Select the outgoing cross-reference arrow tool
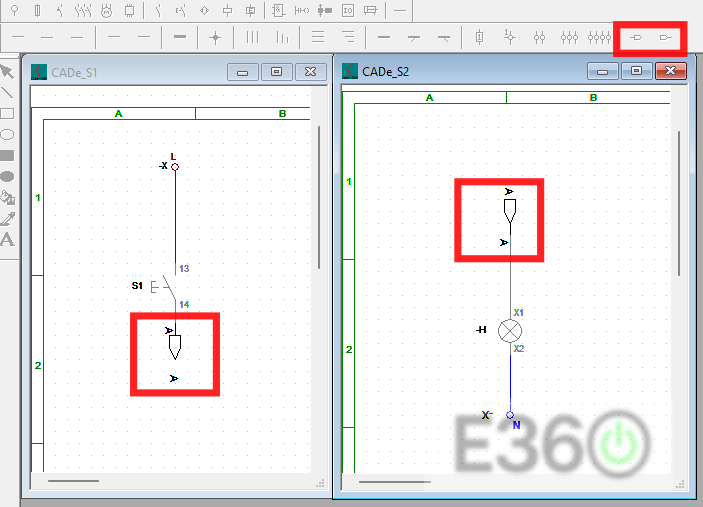703x507 pixels. pos(636,38)
